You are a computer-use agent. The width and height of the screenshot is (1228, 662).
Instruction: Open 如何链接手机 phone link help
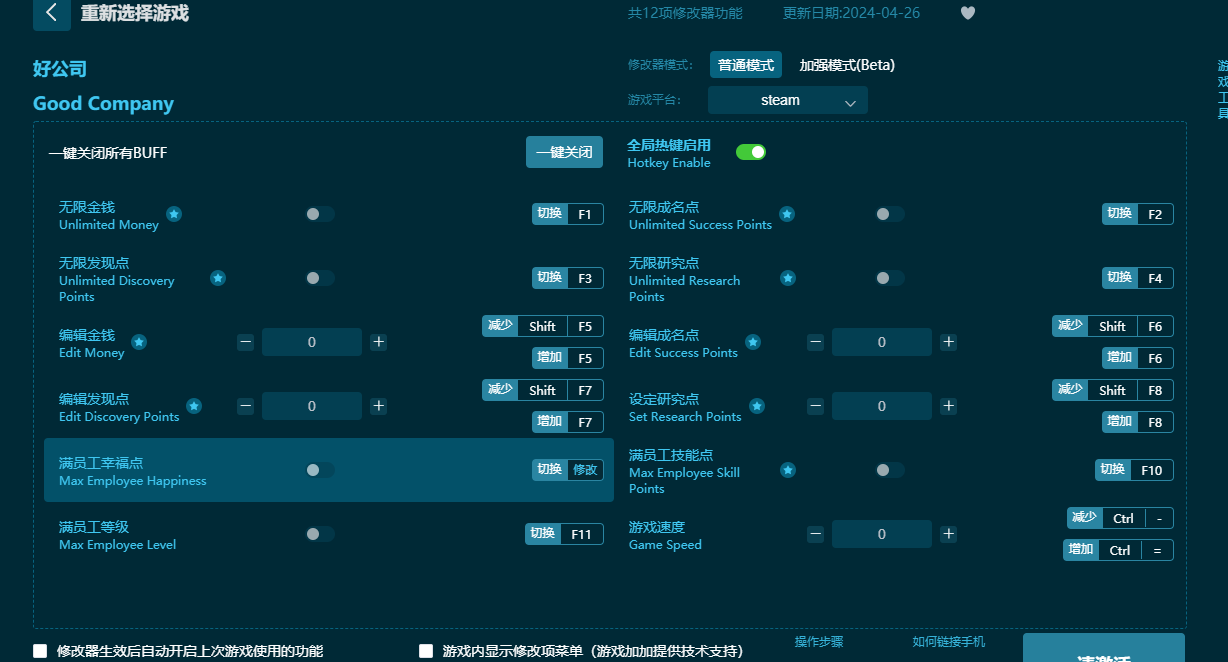[x=949, y=642]
